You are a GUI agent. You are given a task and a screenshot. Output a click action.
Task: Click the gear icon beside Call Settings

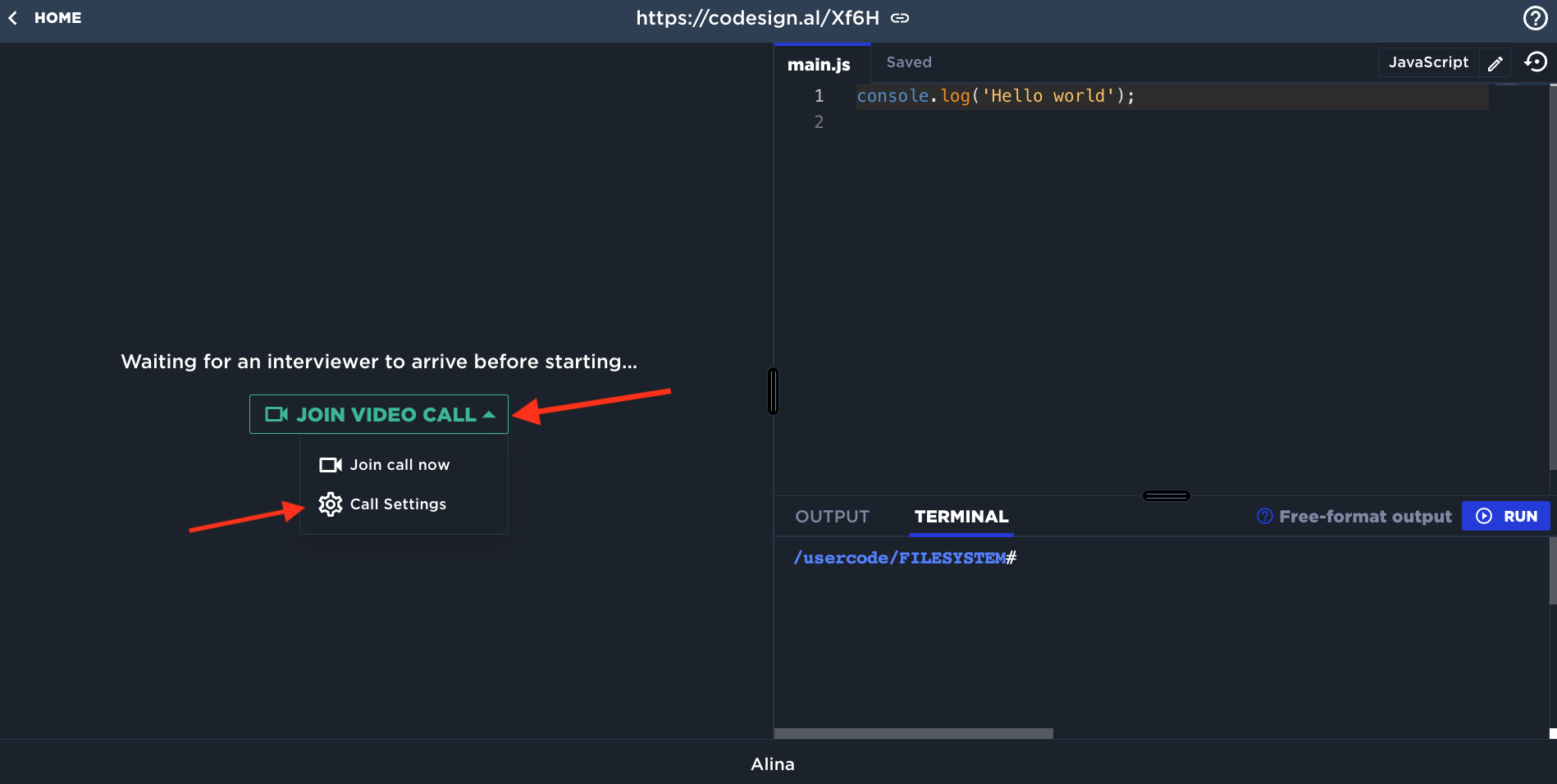[x=331, y=504]
